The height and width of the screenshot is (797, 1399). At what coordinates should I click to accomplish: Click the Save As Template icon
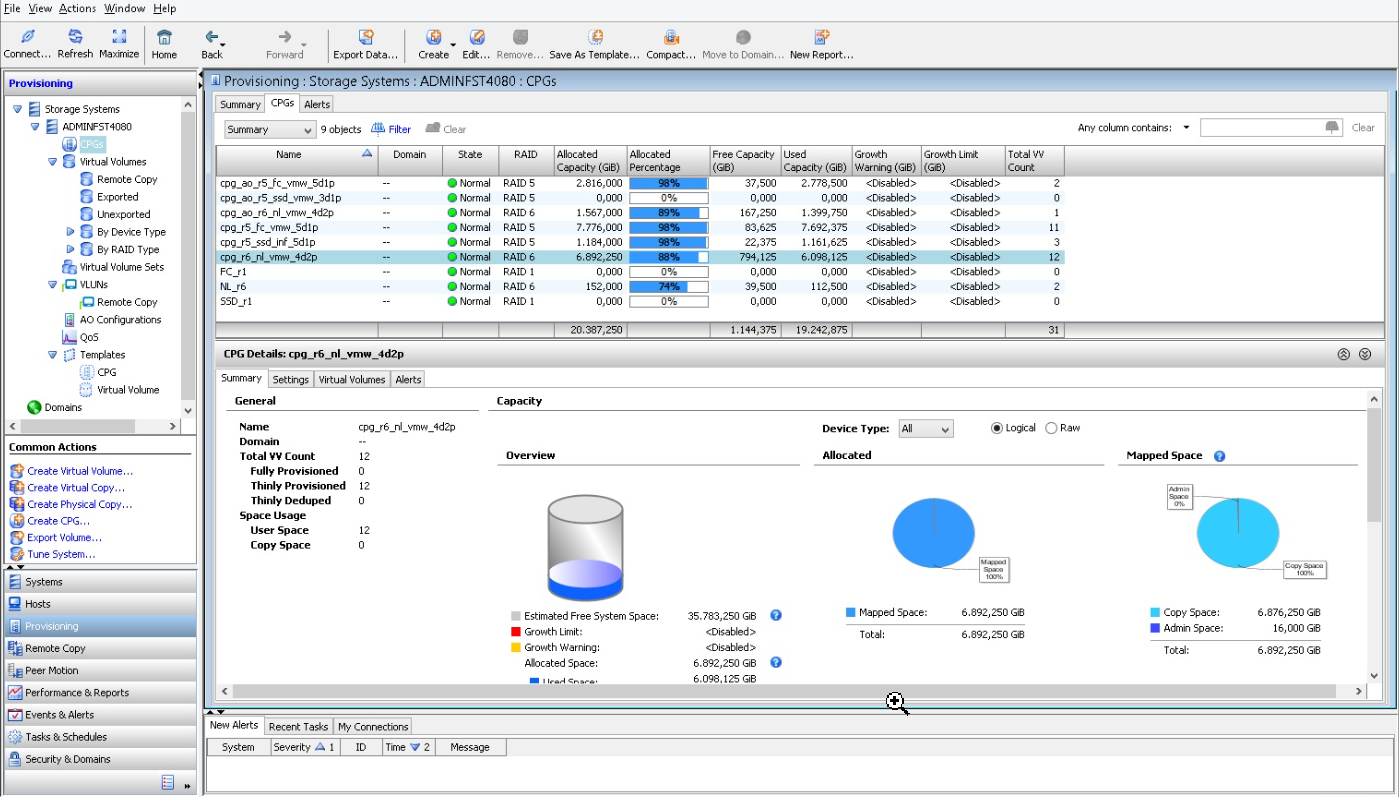click(594, 37)
